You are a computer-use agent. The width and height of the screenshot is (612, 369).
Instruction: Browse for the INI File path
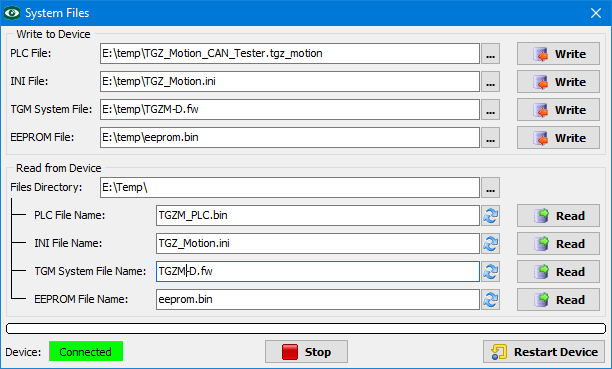491,82
